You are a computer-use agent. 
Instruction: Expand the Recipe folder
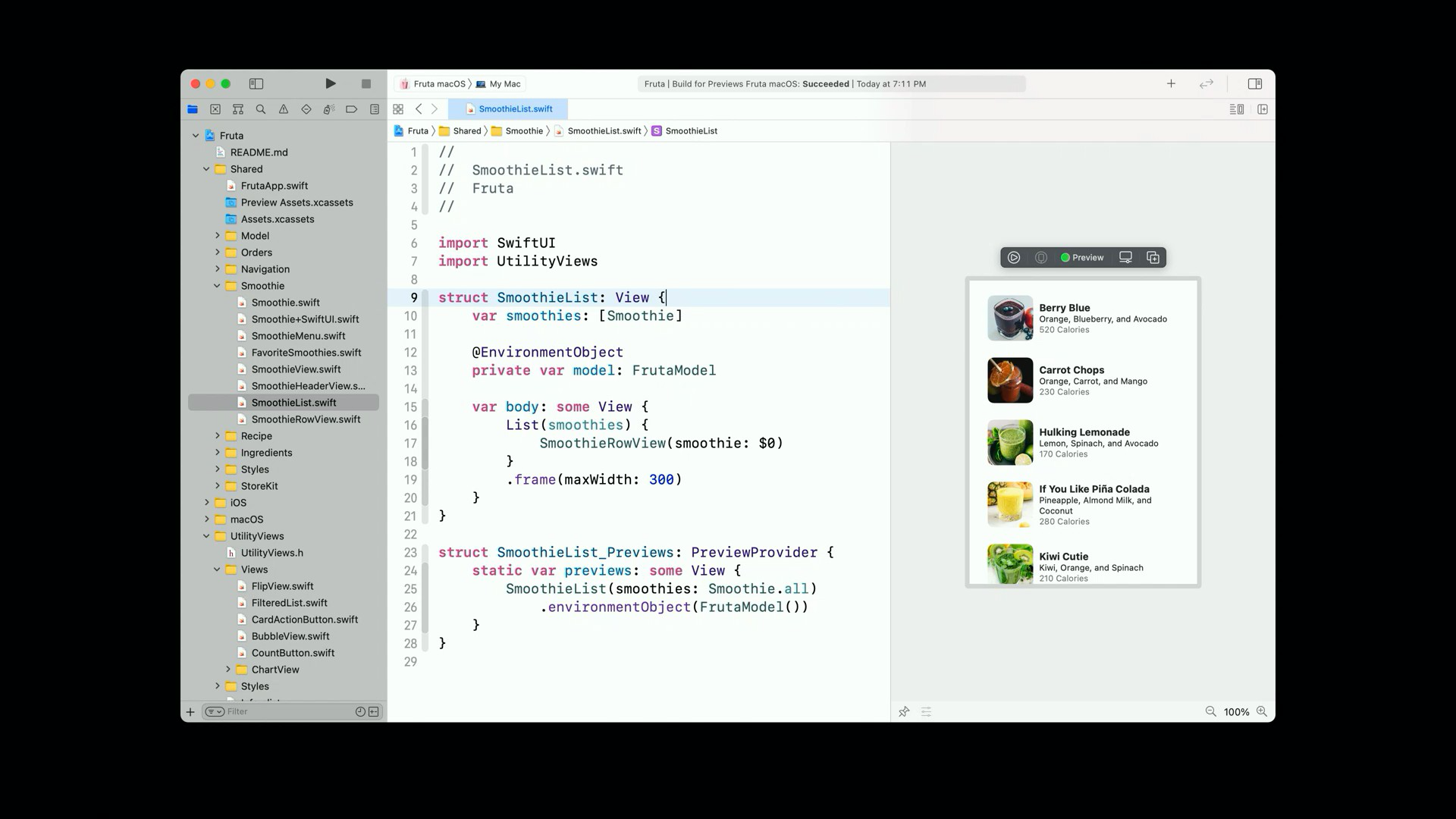tap(217, 436)
